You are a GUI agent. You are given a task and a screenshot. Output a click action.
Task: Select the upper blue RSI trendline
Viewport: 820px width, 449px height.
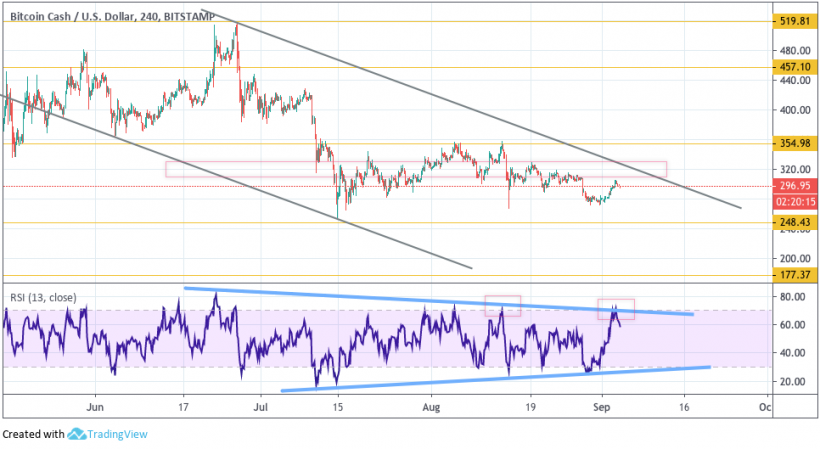pos(400,299)
